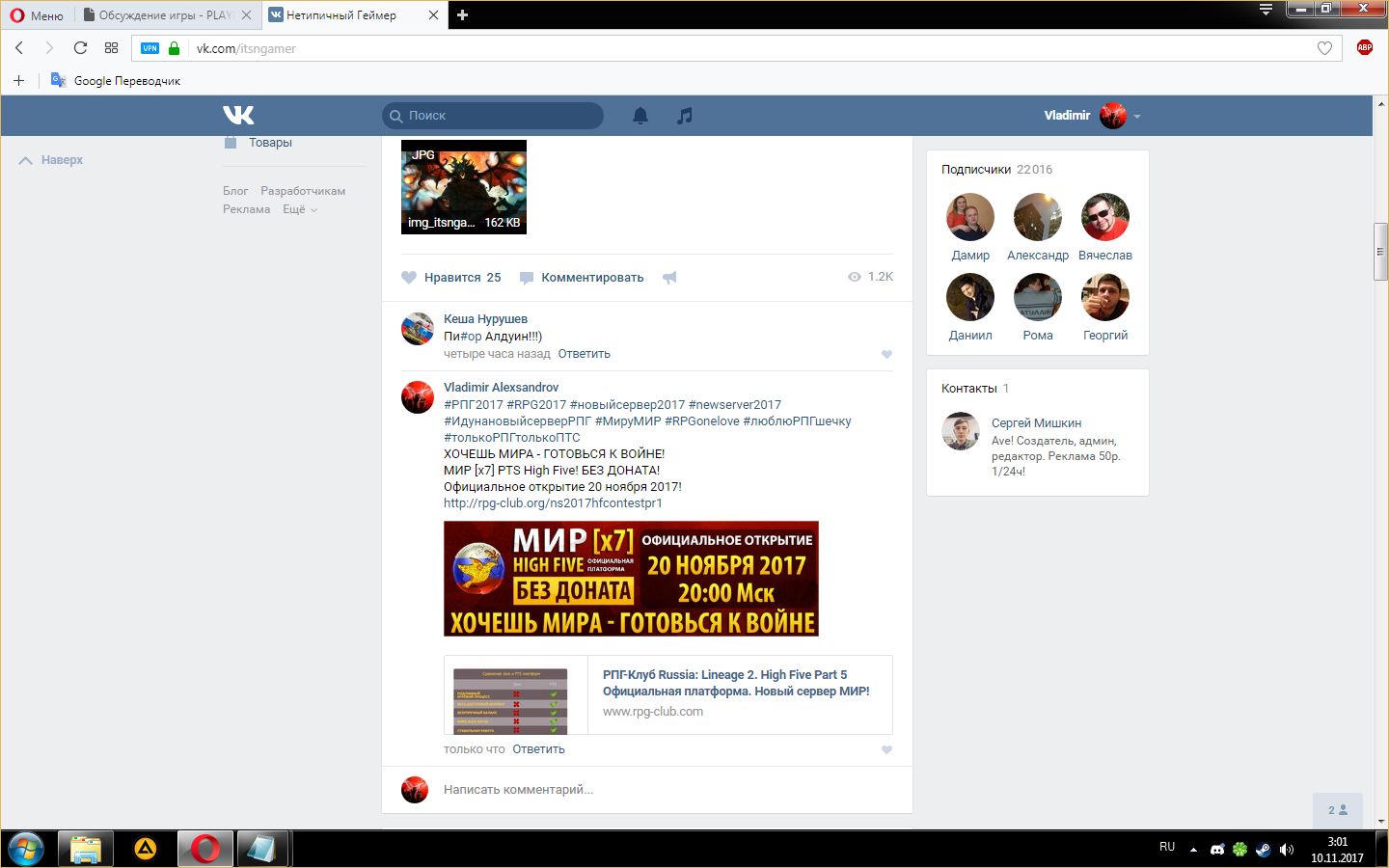Click the Opera reload page icon
Viewport: 1389px width, 868px height.
[80, 48]
